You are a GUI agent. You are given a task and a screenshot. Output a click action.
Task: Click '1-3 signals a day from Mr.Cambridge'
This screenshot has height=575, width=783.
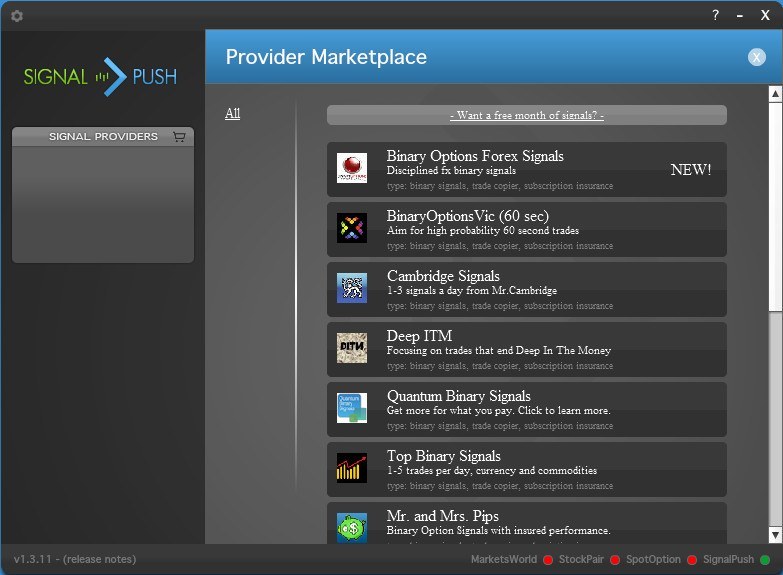pyautogui.click(x=471, y=290)
